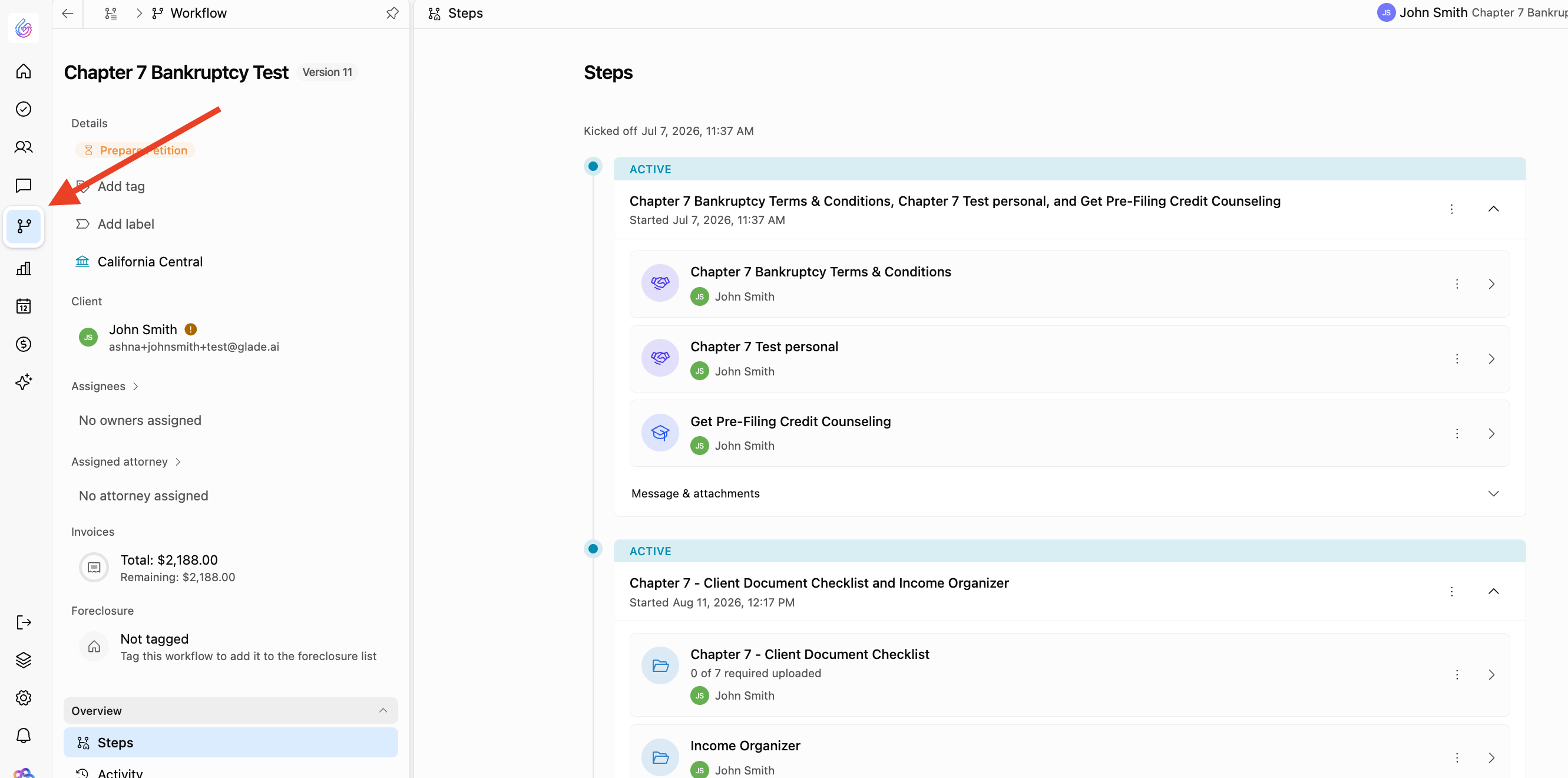This screenshot has width=1568, height=778.
Task: Click the Prepare Petition status badge
Action: (135, 150)
